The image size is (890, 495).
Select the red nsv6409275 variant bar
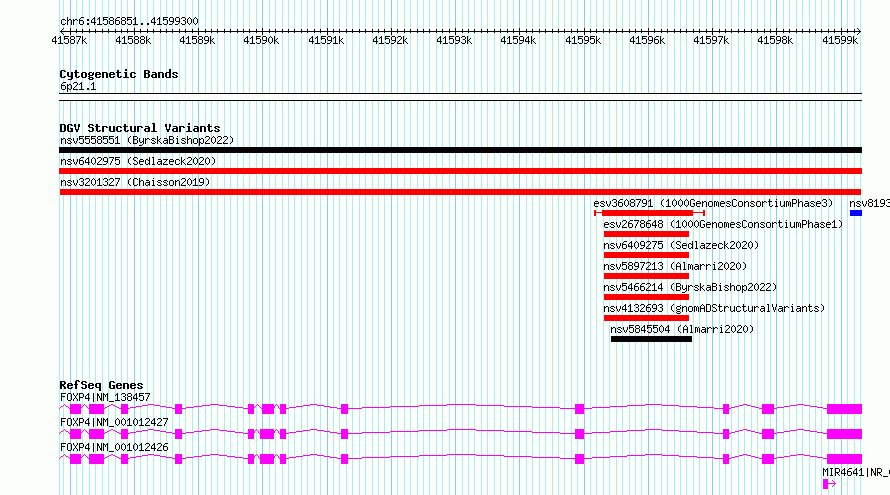[646, 255]
